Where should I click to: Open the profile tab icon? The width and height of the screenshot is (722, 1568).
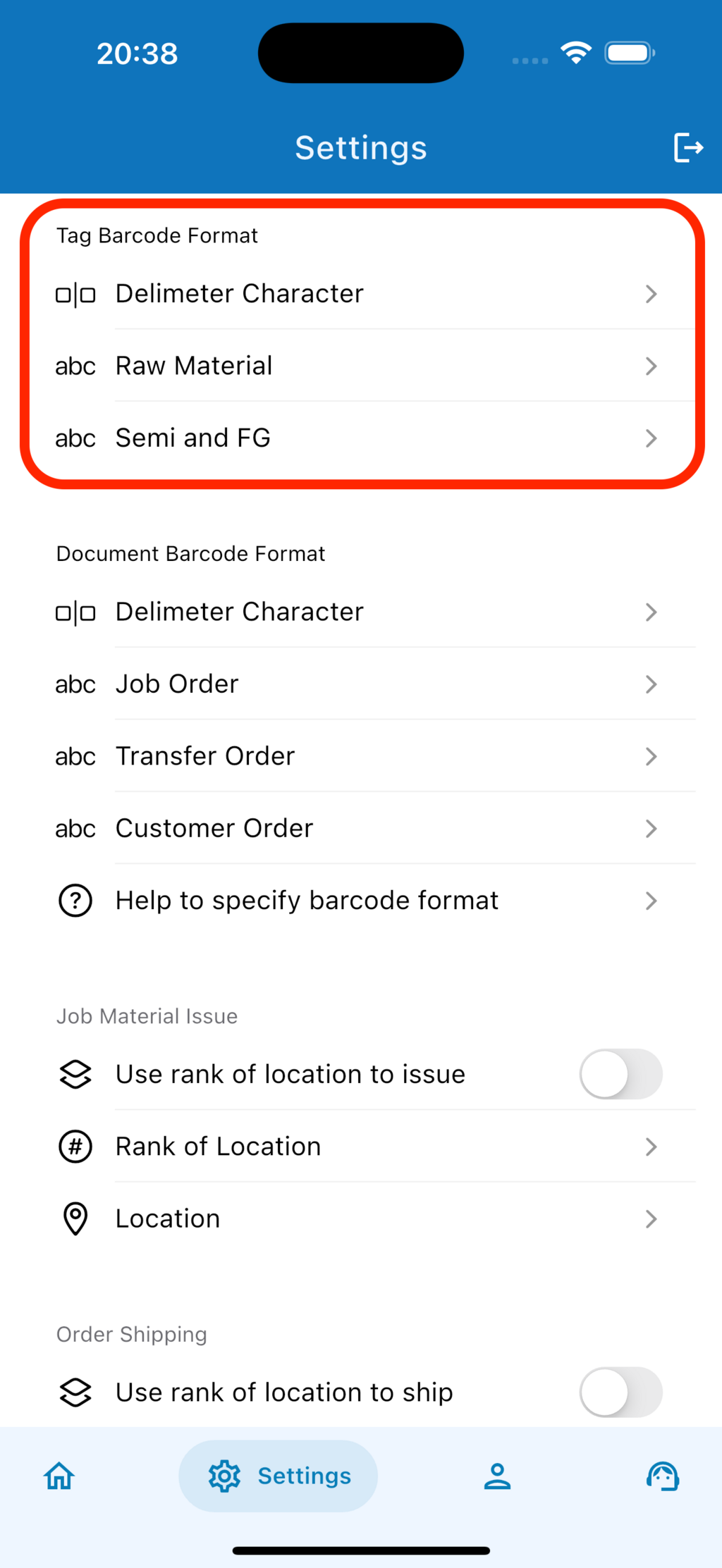click(x=497, y=1476)
